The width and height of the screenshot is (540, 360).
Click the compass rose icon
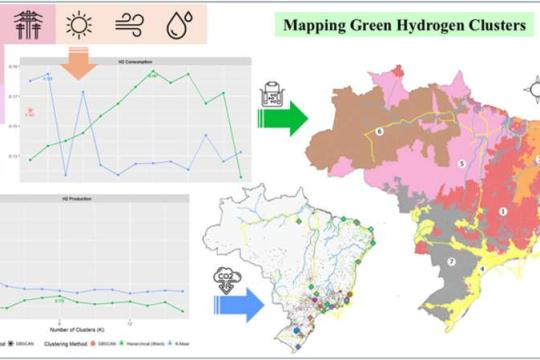coord(533,90)
